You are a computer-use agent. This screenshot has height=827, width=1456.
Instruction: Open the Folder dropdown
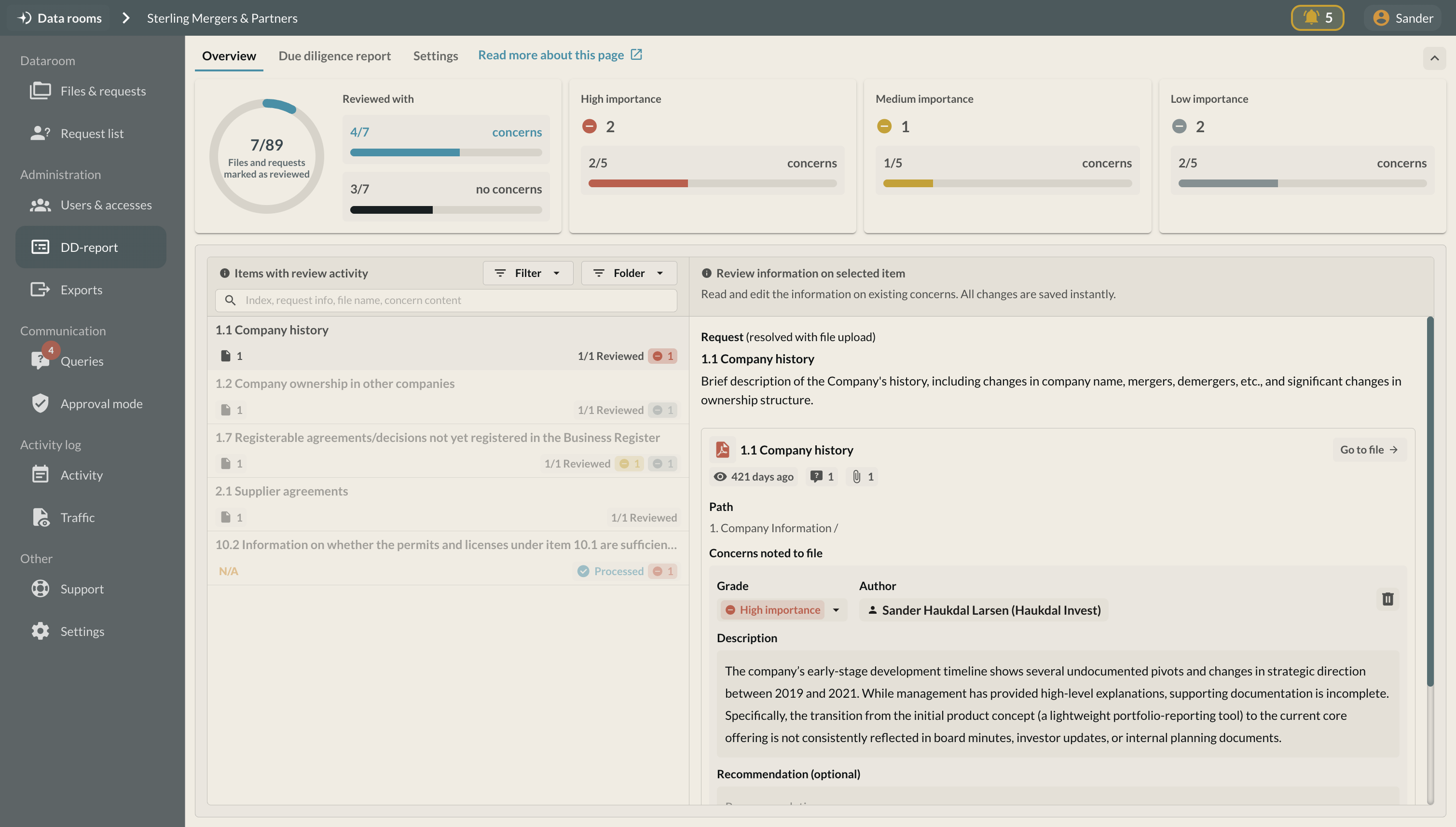(629, 273)
